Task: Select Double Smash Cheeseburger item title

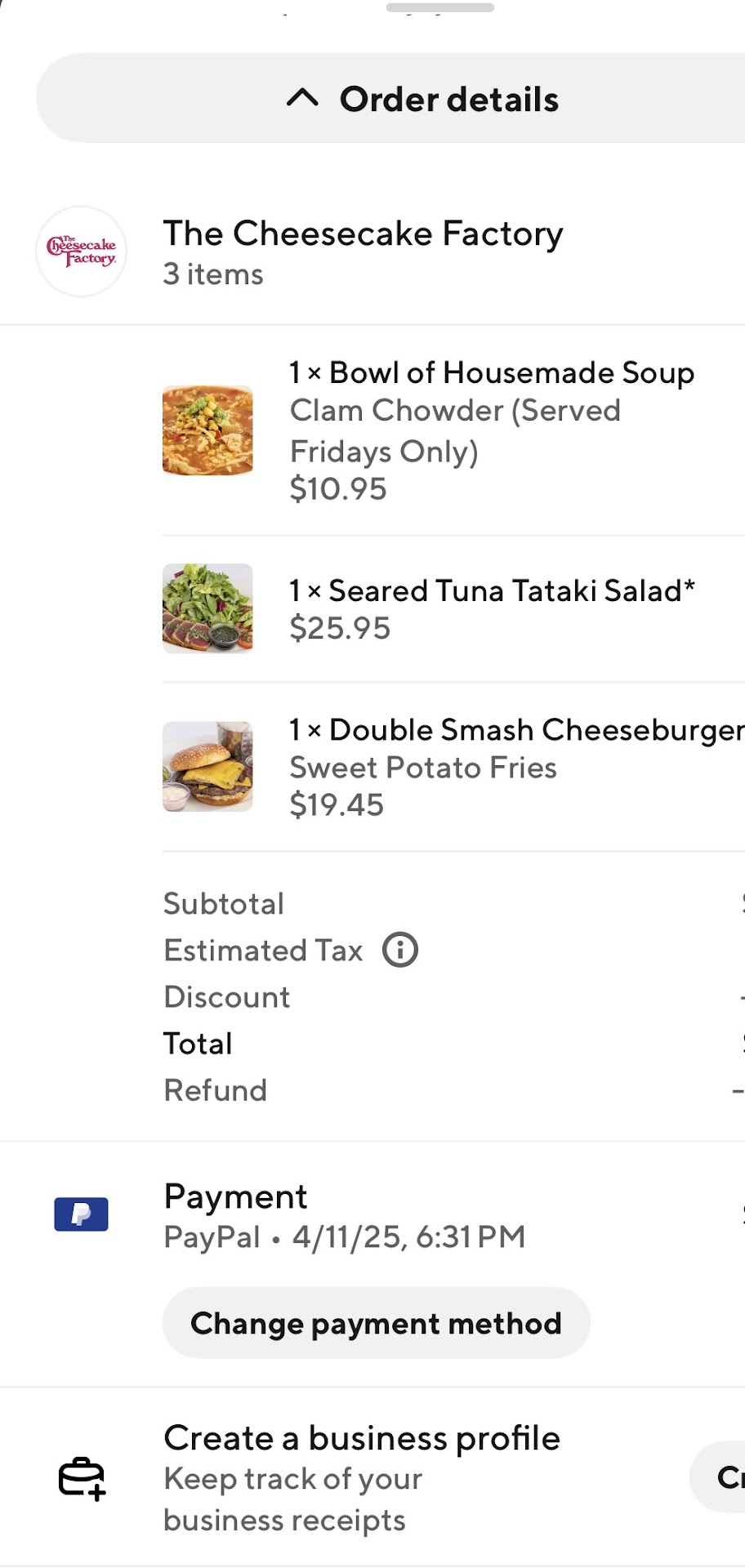Action: 516,729
